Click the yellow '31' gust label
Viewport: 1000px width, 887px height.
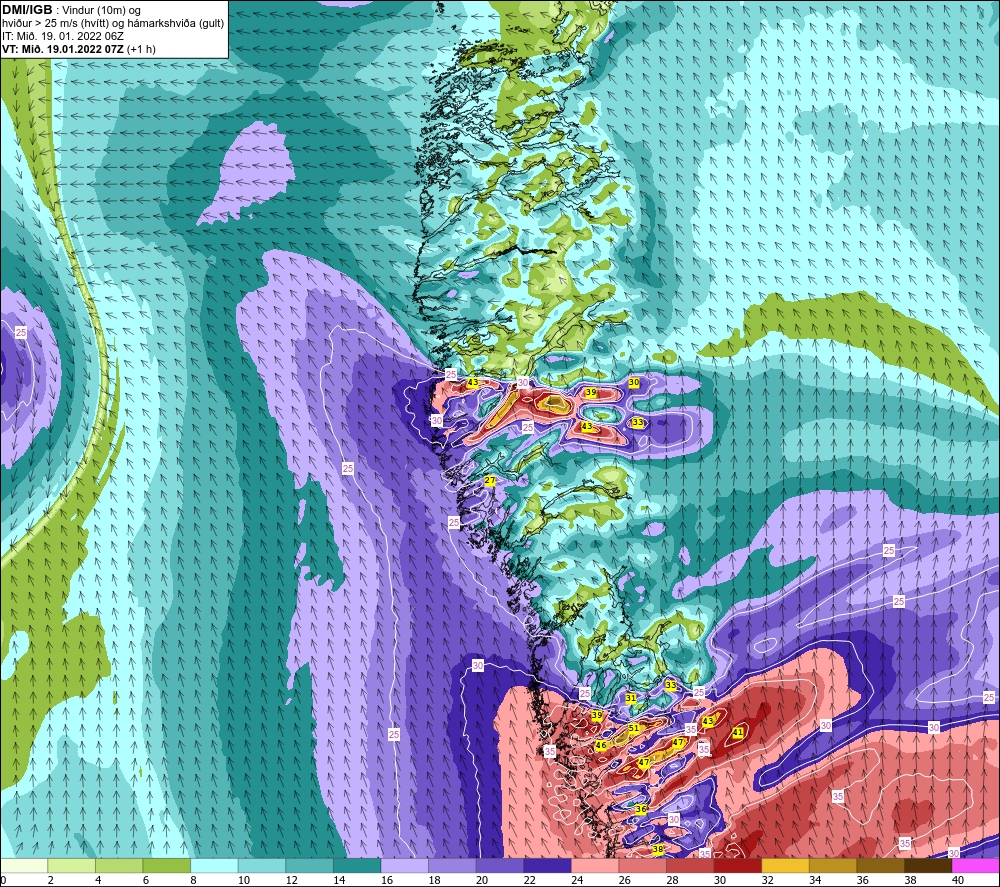[631, 698]
